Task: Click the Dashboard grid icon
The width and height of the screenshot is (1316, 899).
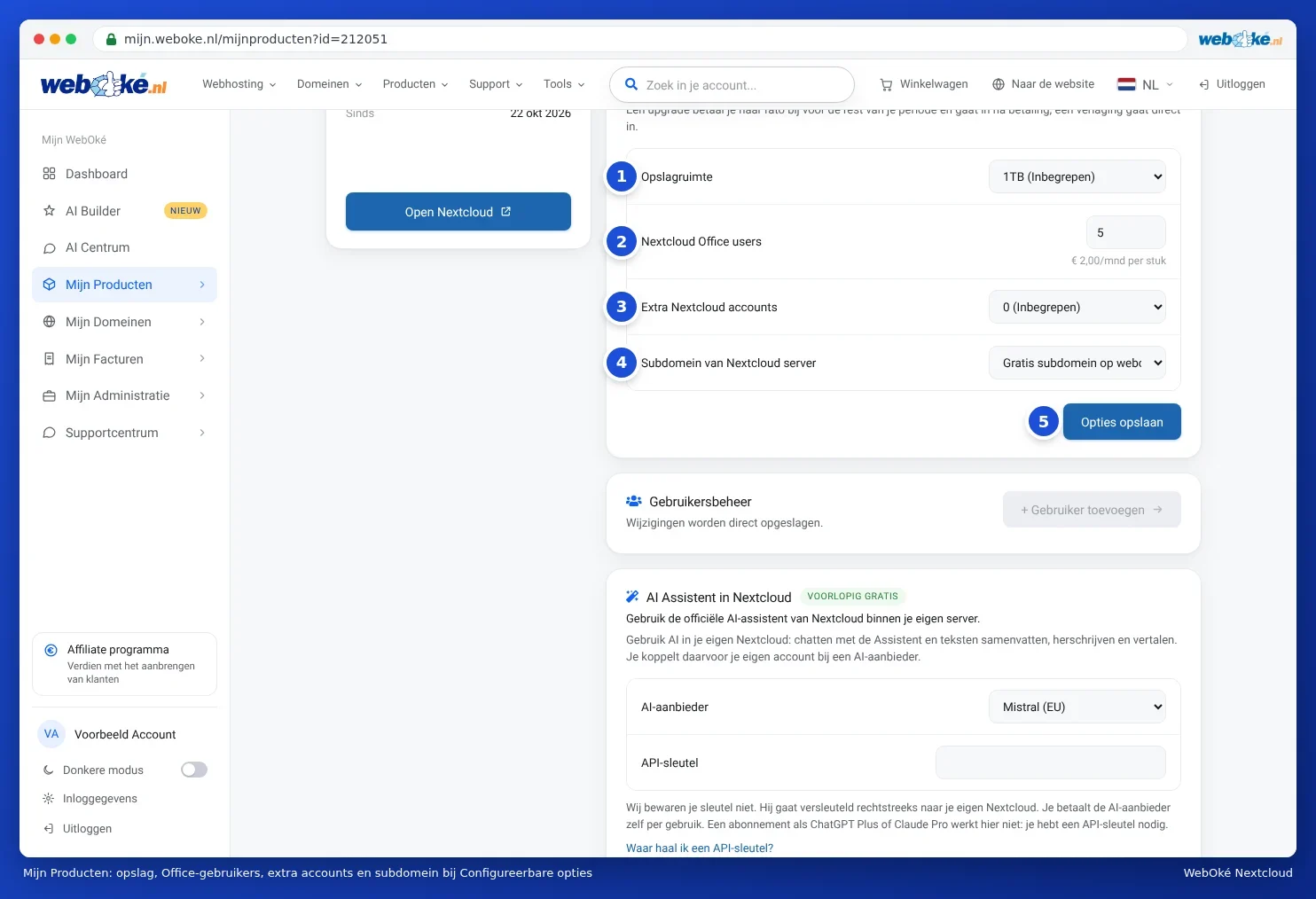Action: pyautogui.click(x=50, y=174)
